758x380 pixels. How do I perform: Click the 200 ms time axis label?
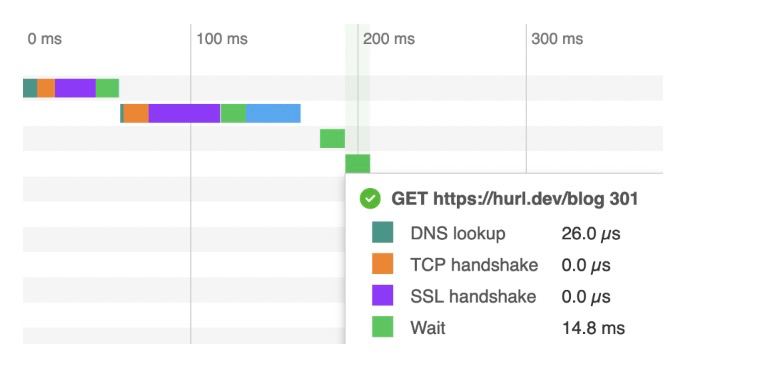pos(389,39)
